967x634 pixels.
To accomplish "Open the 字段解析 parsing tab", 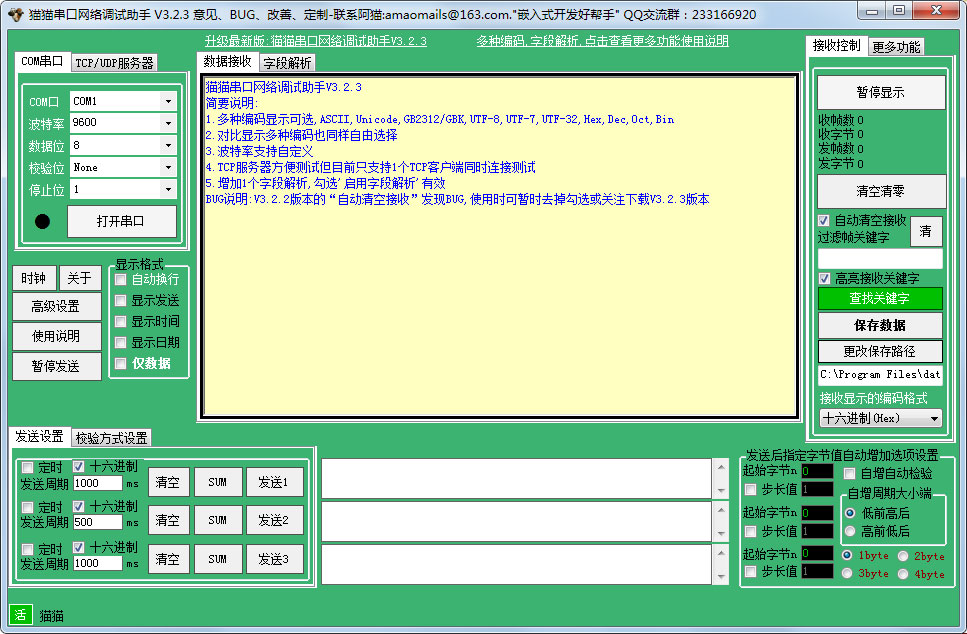I will 287,61.
